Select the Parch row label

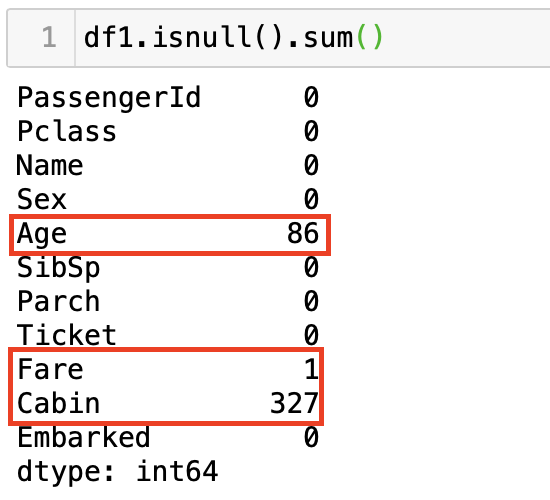point(58,301)
